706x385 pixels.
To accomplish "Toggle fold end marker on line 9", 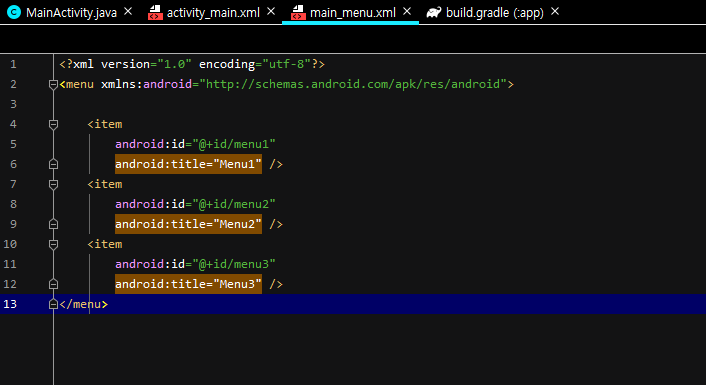I will (x=53, y=224).
